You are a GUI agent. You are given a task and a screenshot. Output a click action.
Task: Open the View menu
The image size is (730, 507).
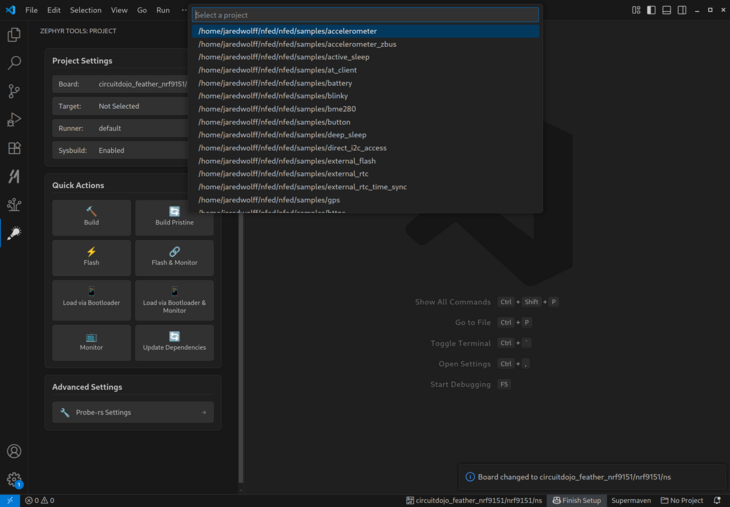[x=119, y=10]
